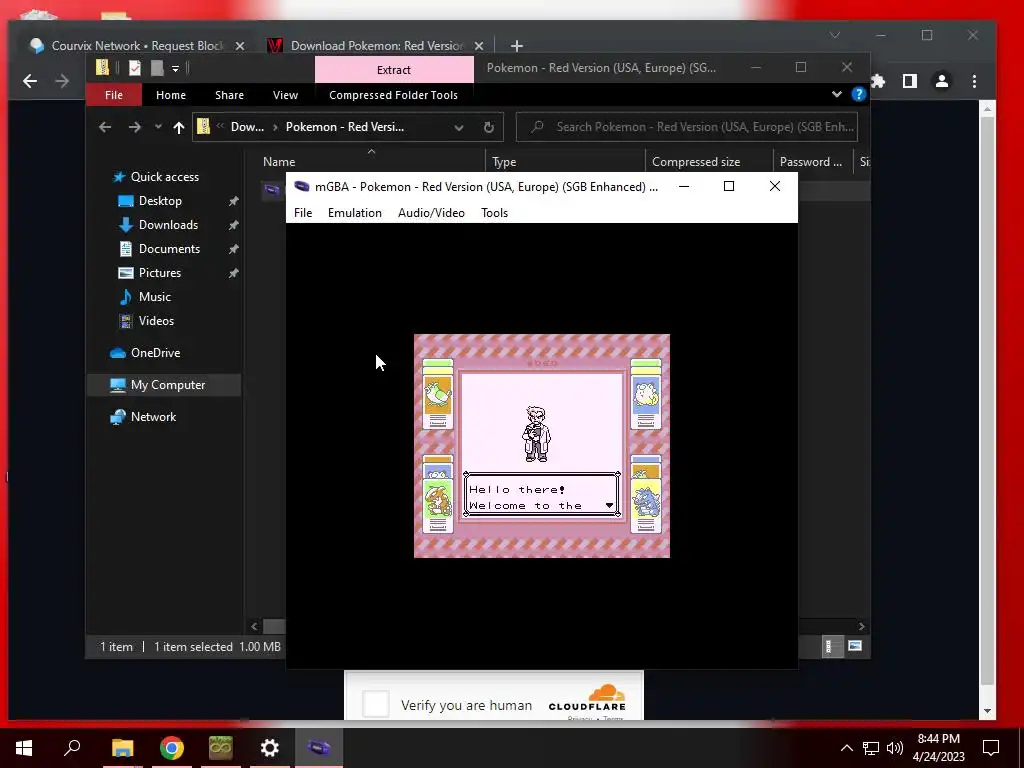
Task: Open taskbar search magnifier
Action: coord(72,747)
